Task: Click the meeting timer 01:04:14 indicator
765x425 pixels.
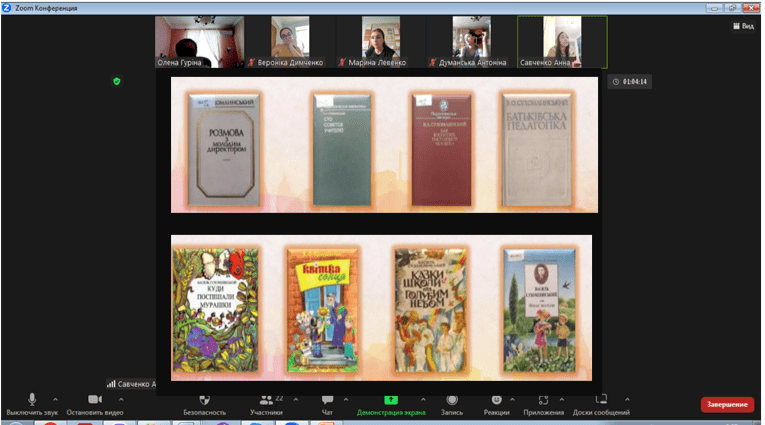Action: coord(630,82)
